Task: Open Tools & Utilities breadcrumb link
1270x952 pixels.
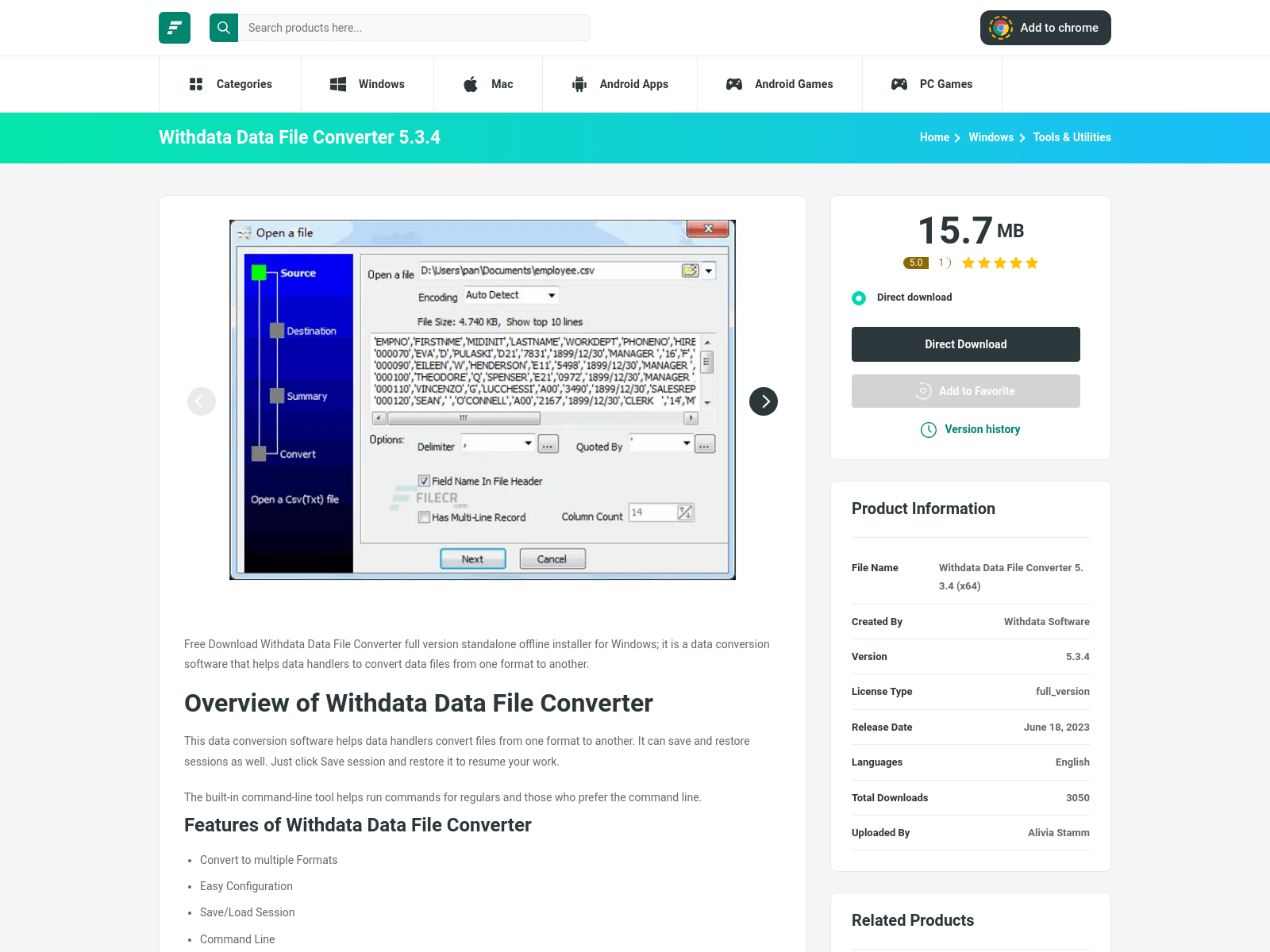Action: click(1072, 137)
